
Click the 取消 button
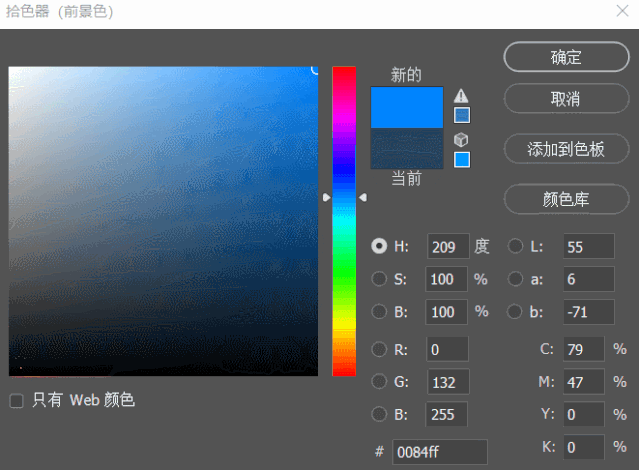[x=566, y=99]
